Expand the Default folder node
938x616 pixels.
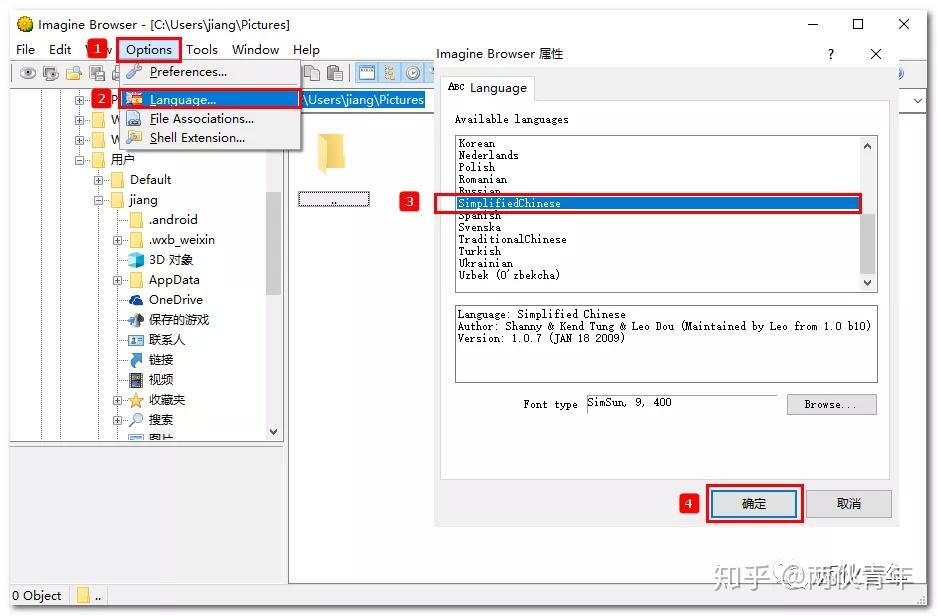98,180
